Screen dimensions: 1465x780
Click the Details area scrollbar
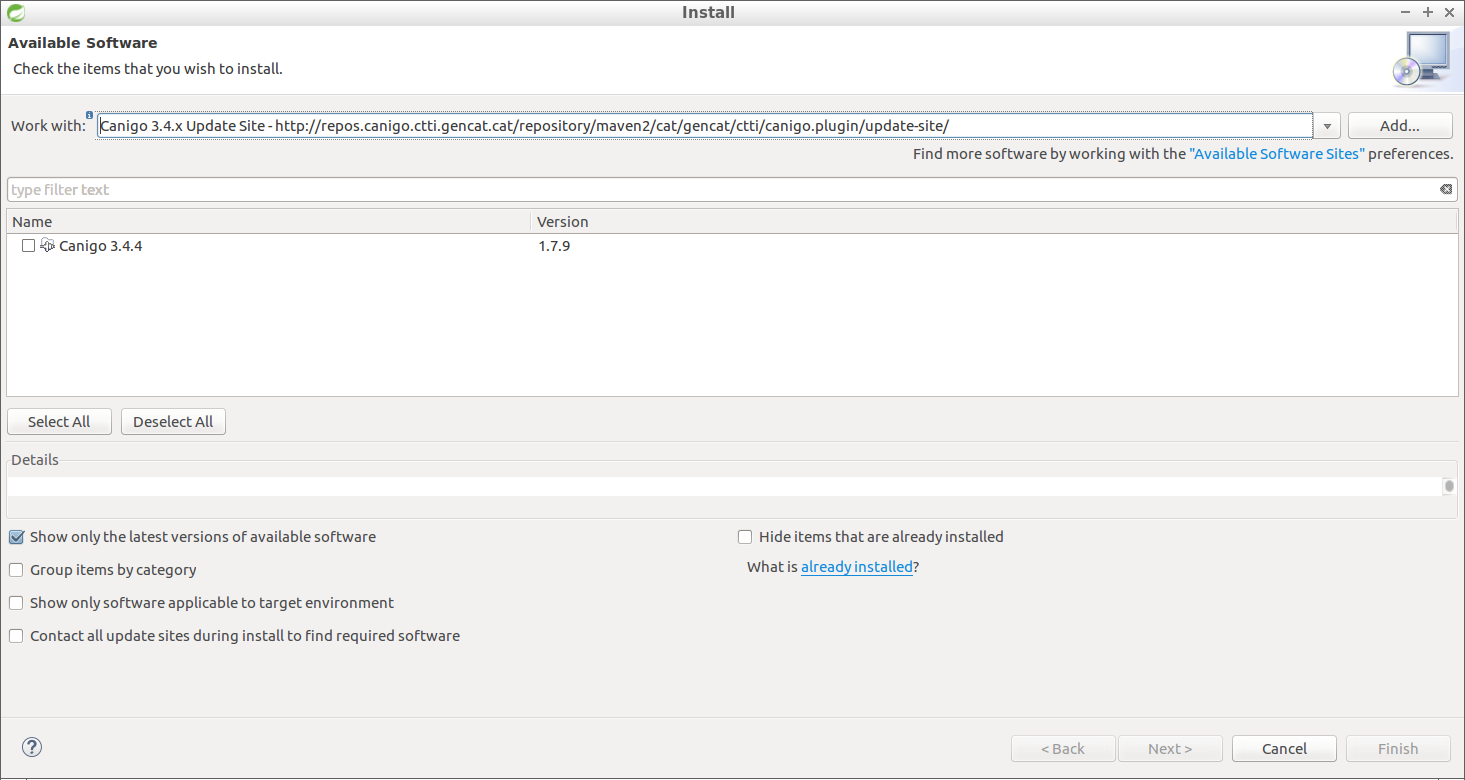click(1449, 486)
